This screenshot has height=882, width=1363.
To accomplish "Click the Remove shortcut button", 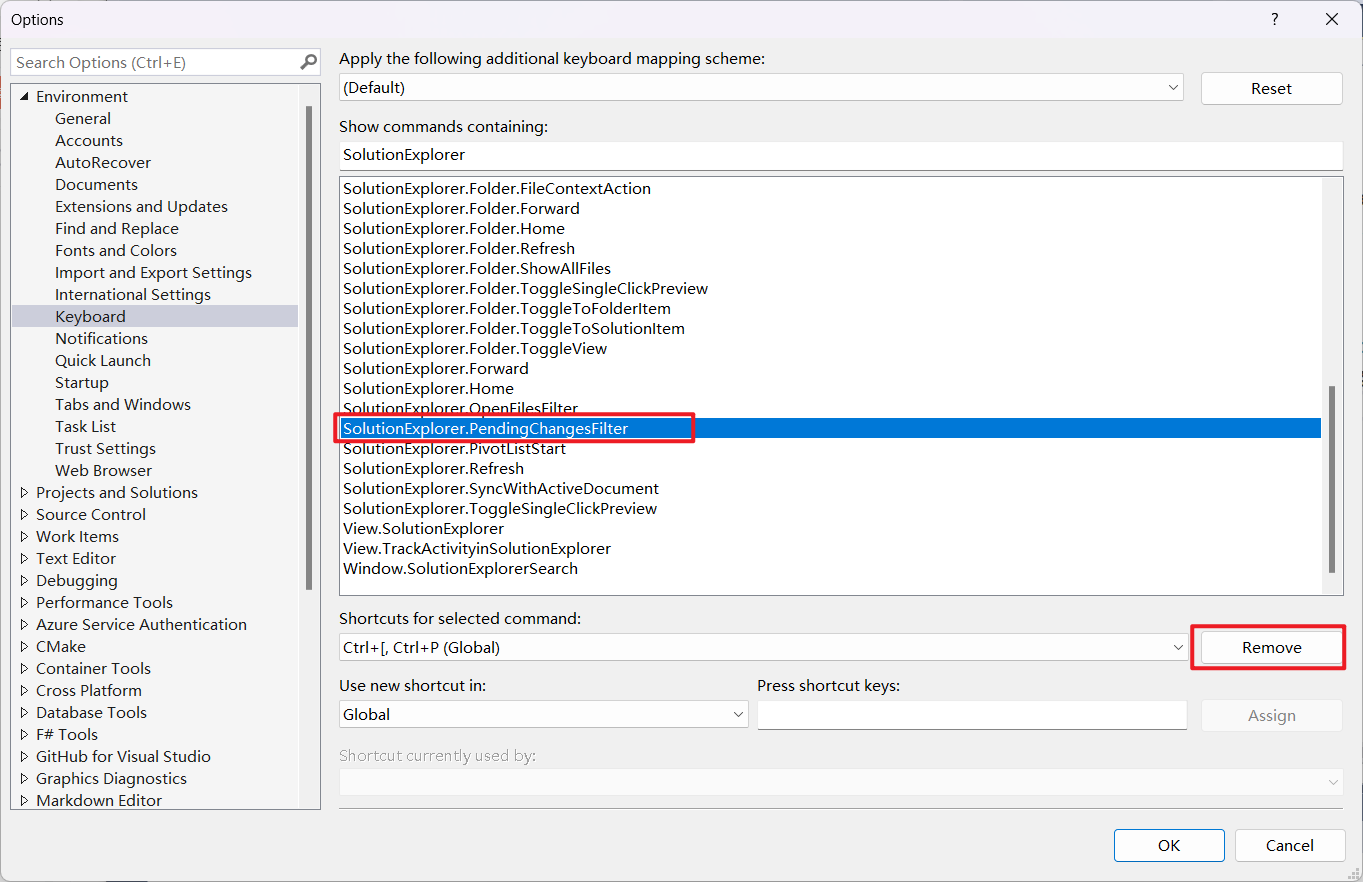I will [1271, 648].
